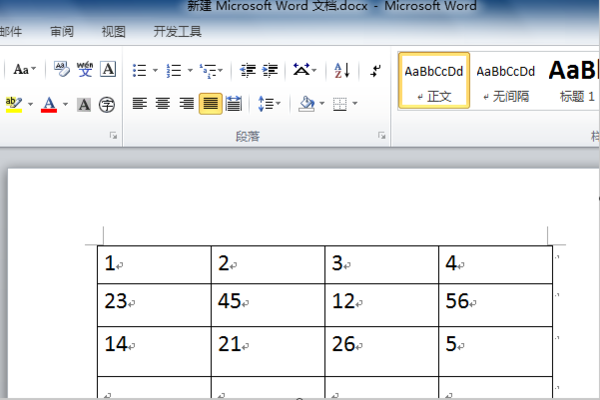The height and width of the screenshot is (400, 600).
Task: Click table cell containing 14
Action: pyautogui.click(x=154, y=351)
